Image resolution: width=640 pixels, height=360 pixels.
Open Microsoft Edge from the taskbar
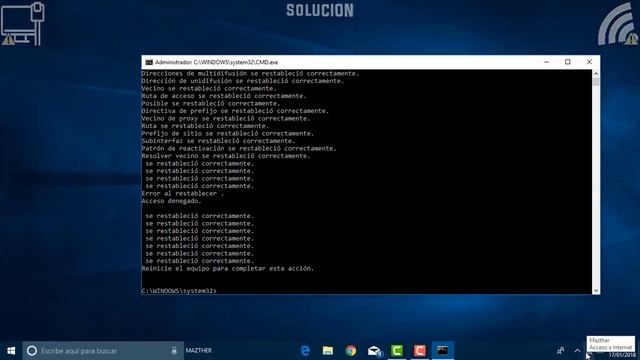[x=305, y=351]
